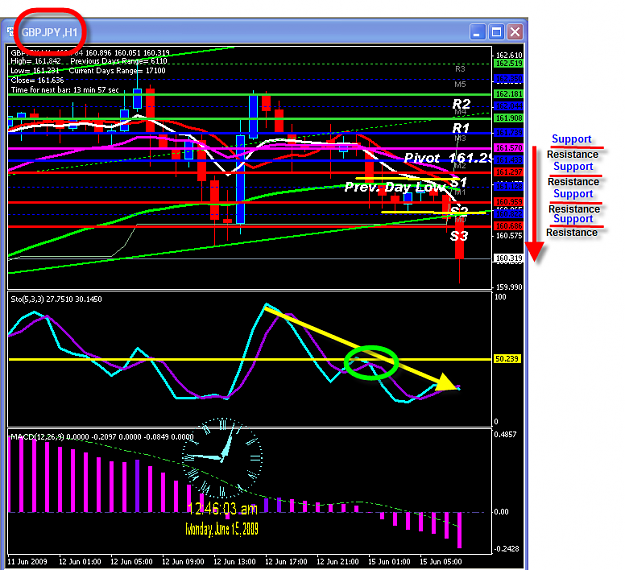
Task: Select the MACD(12,26,9) indicator label
Action: [x=102, y=437]
